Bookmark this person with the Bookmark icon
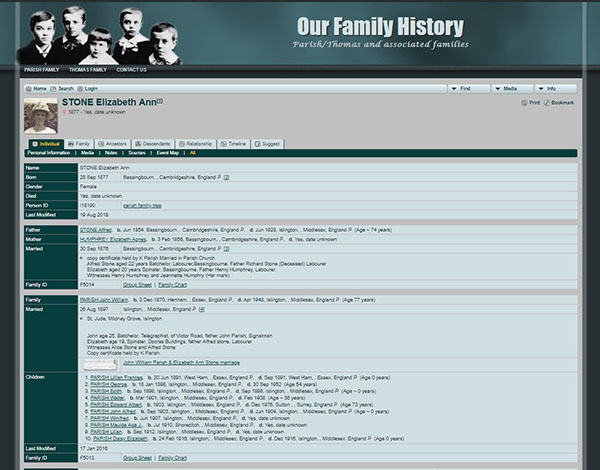Screen dimensions: 600x470 click(x=559, y=103)
